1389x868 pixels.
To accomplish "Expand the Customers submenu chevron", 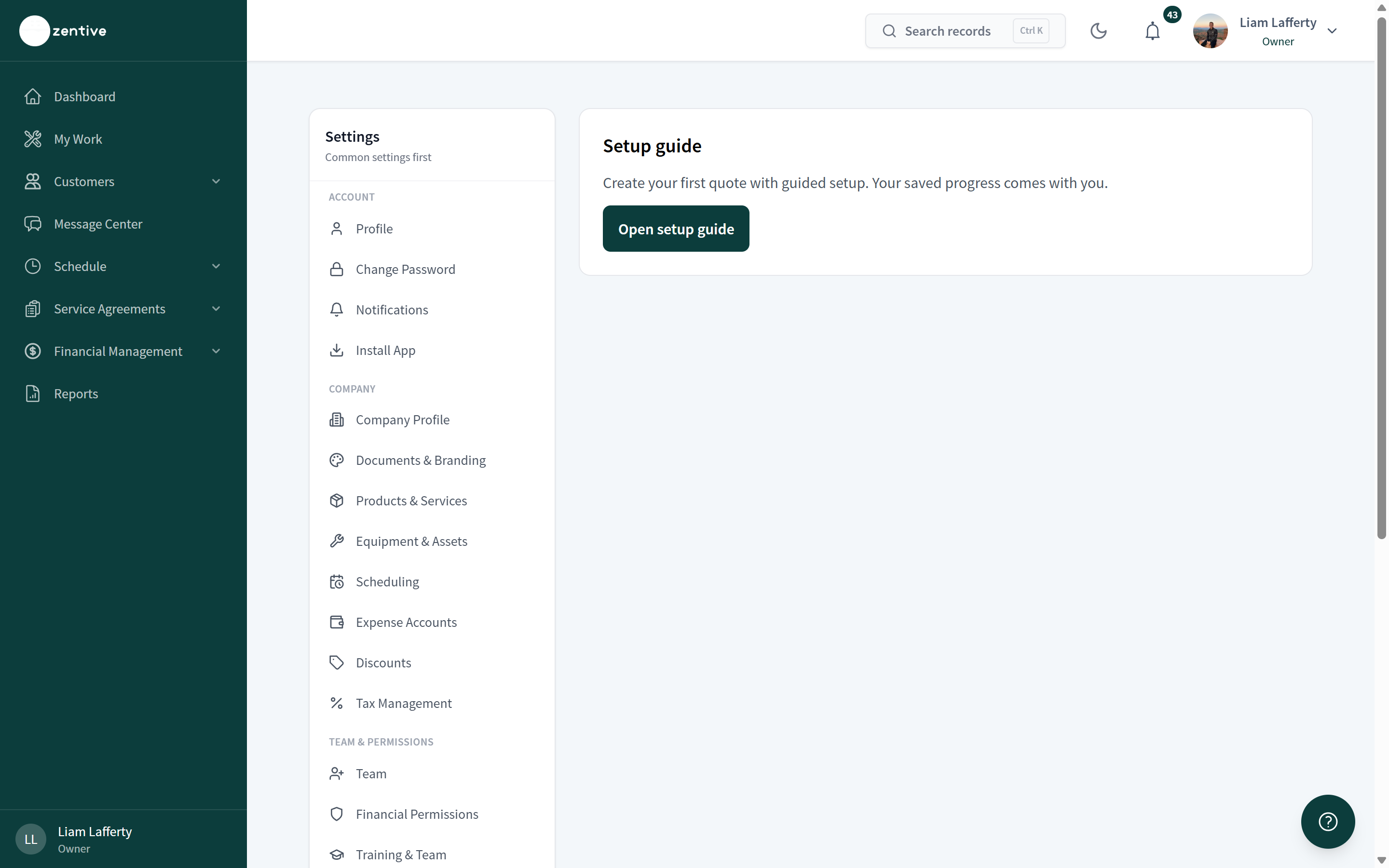I will click(x=217, y=181).
